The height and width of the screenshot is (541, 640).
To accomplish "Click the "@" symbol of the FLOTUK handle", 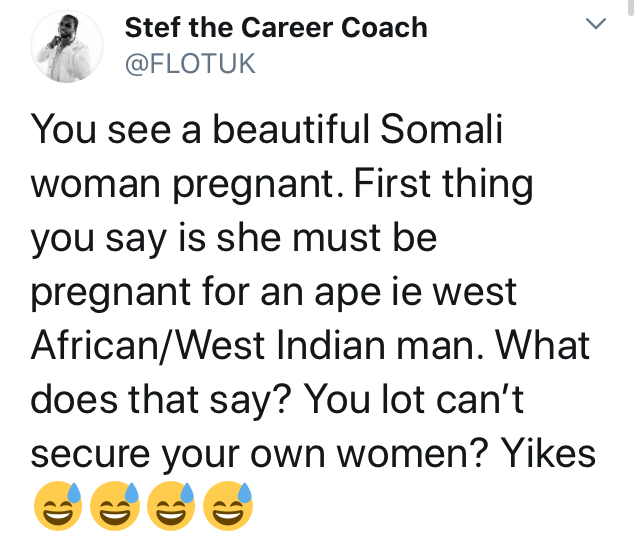I will coord(137,64).
